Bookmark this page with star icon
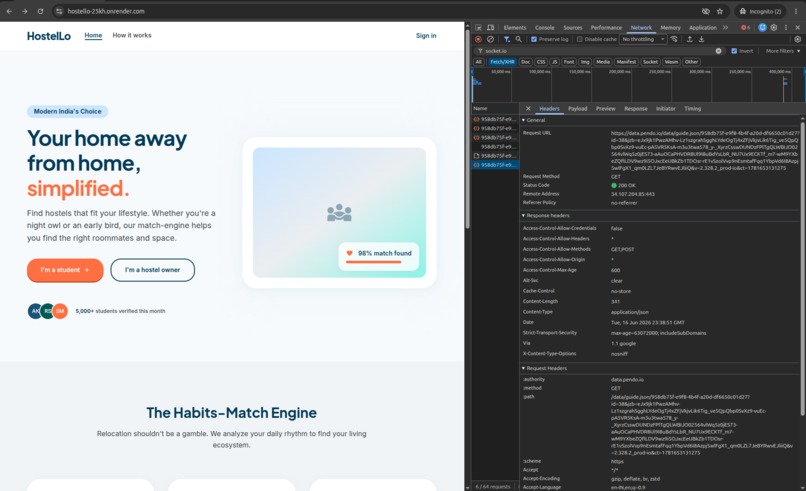Image resolution: width=806 pixels, height=491 pixels. click(720, 11)
